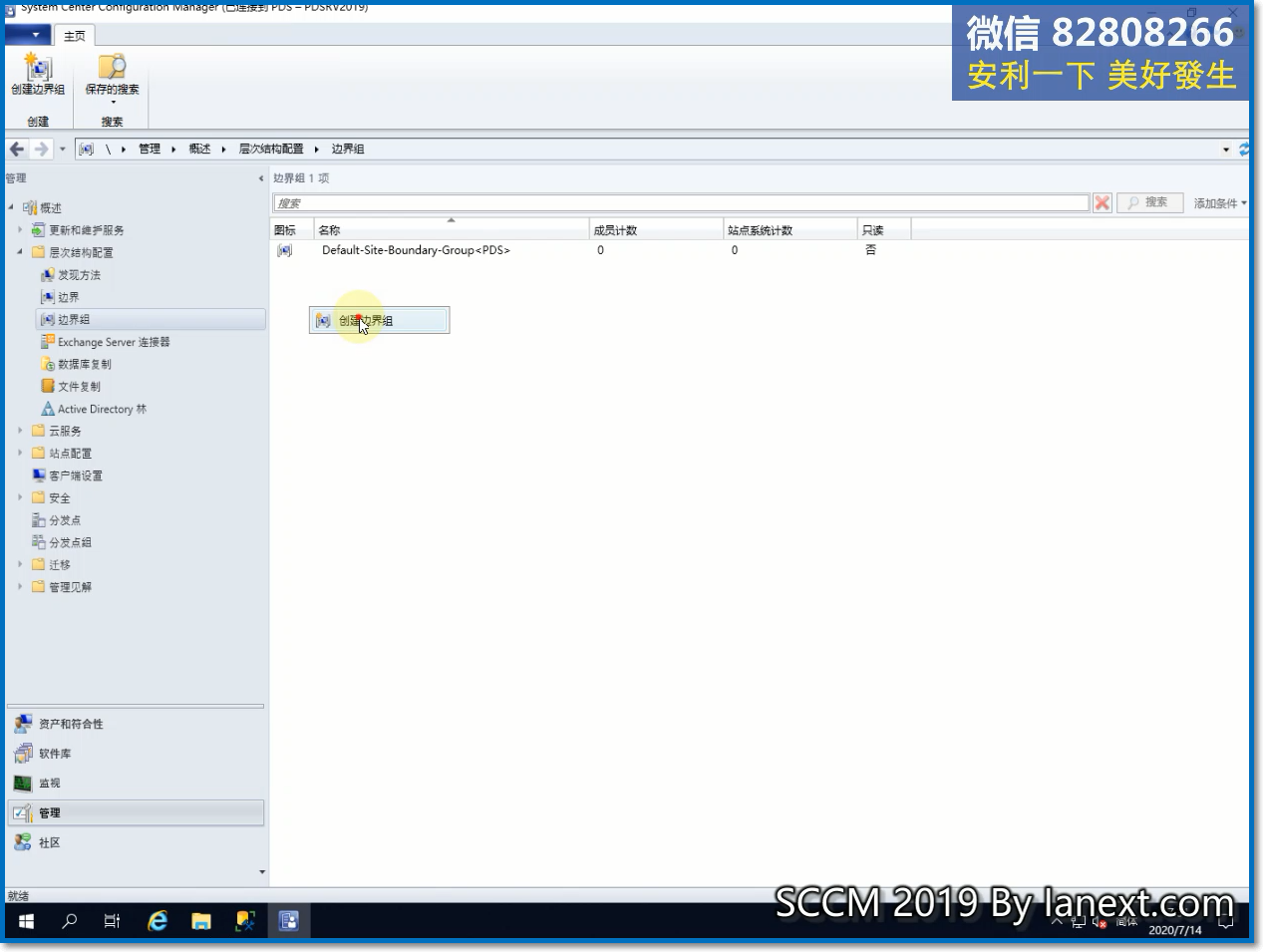Open File Explorer from the taskbar
Viewport: 1263px width, 952px height.
(201, 921)
